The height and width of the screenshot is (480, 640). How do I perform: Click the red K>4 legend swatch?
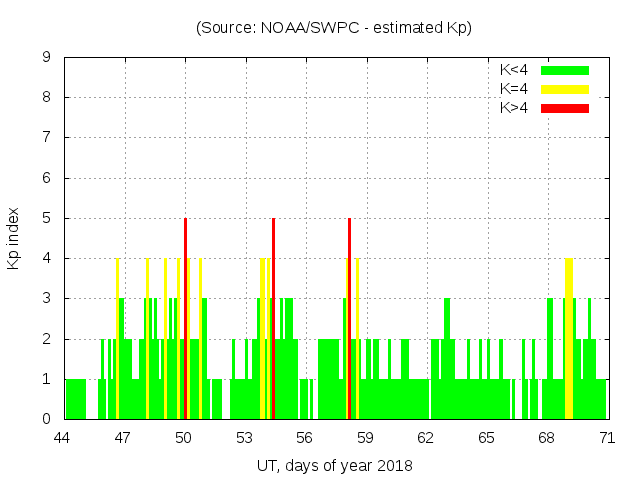click(565, 108)
